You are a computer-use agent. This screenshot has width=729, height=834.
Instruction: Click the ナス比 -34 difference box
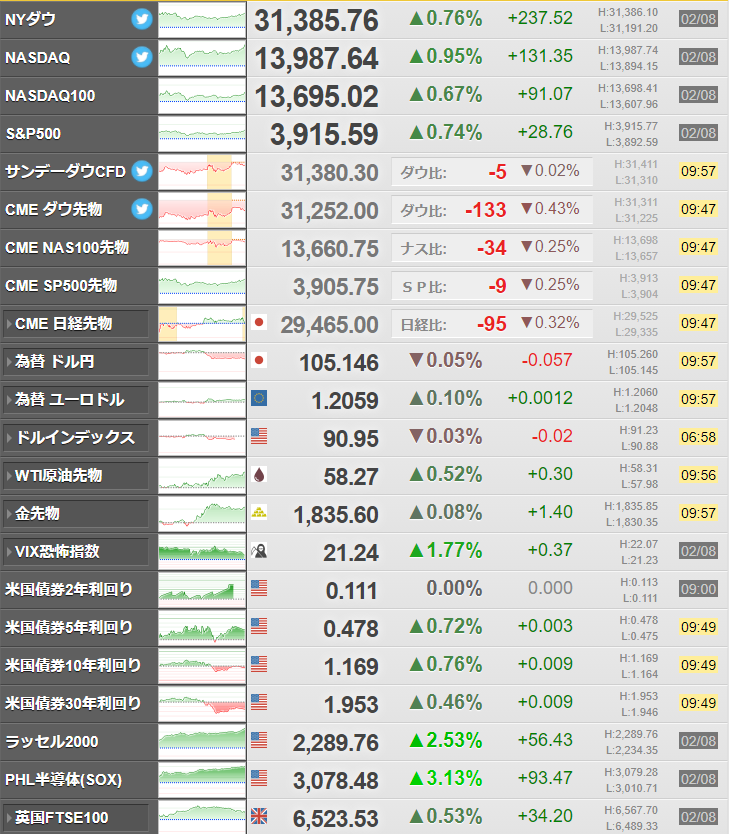pyautogui.click(x=492, y=247)
